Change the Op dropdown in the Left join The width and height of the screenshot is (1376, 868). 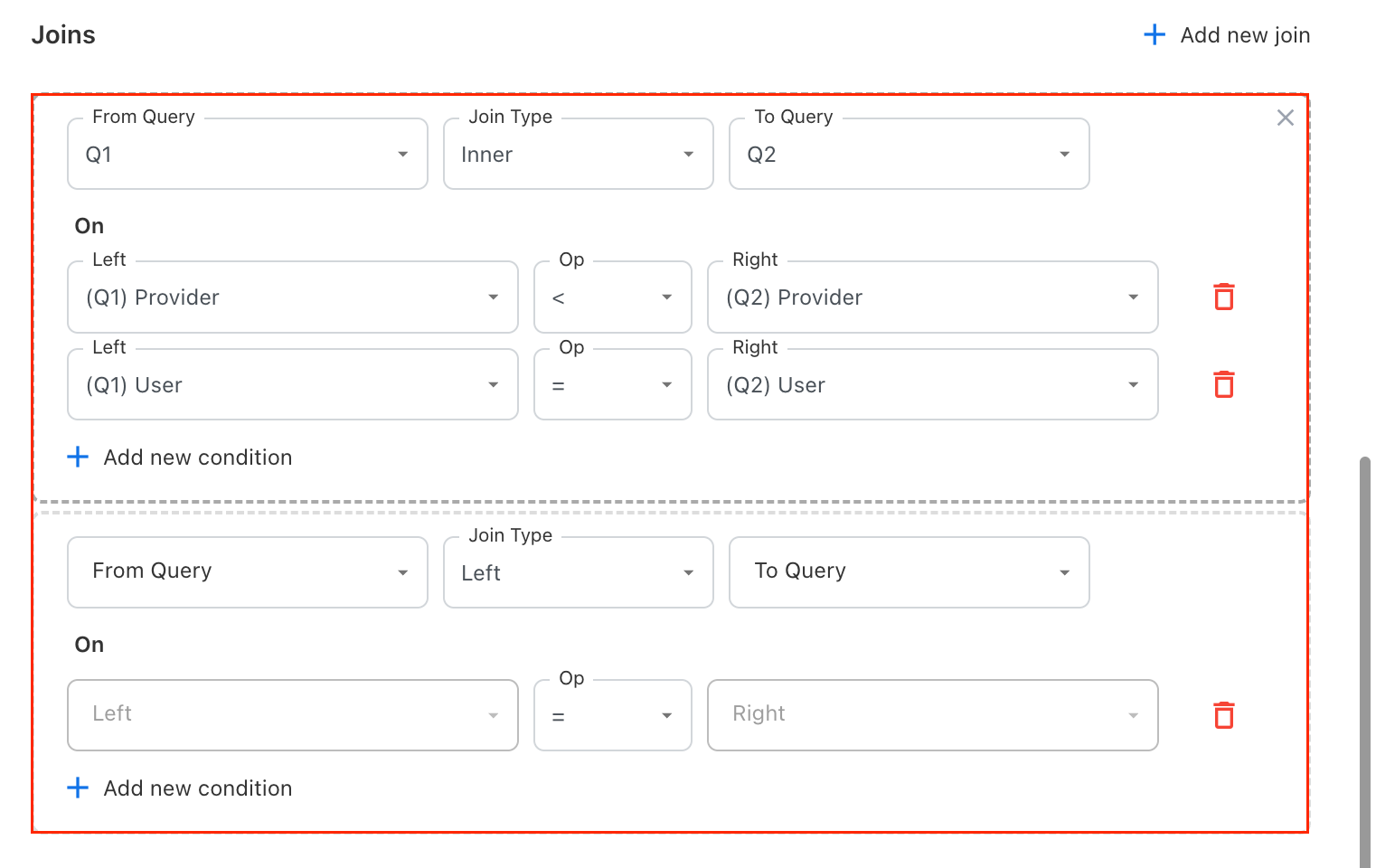[613, 715]
